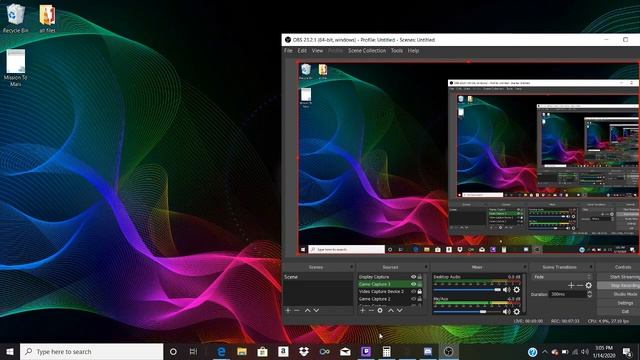Pop out the Sources dock panel
Image resolution: width=640 pixels, height=360 pixels.
(x=426, y=267)
